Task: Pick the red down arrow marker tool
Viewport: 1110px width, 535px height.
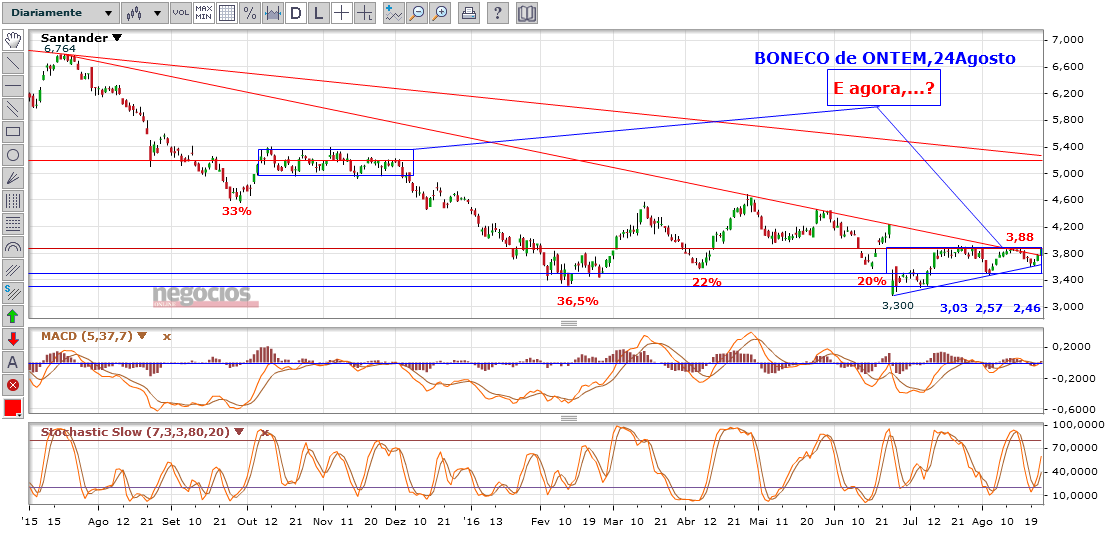Action: pos(13,339)
